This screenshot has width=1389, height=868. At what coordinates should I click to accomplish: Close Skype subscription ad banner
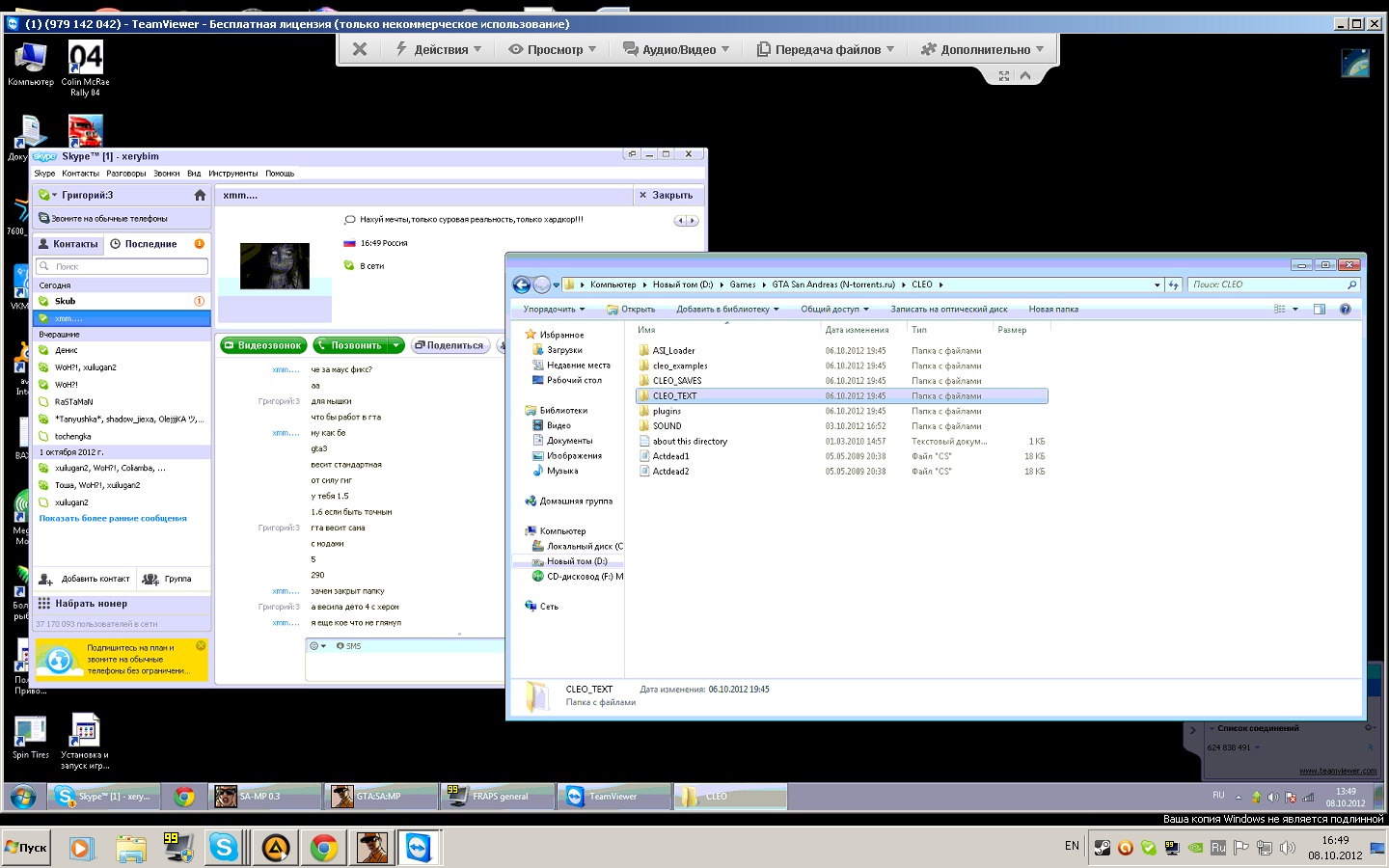point(201,646)
